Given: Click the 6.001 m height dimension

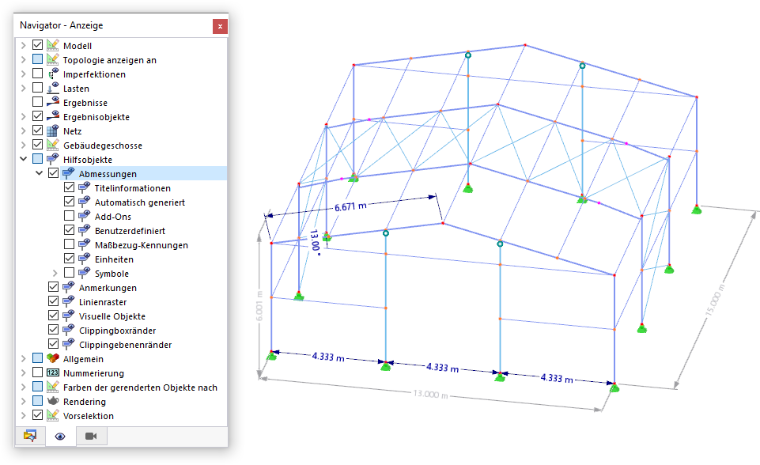Looking at the screenshot, I should point(259,306).
